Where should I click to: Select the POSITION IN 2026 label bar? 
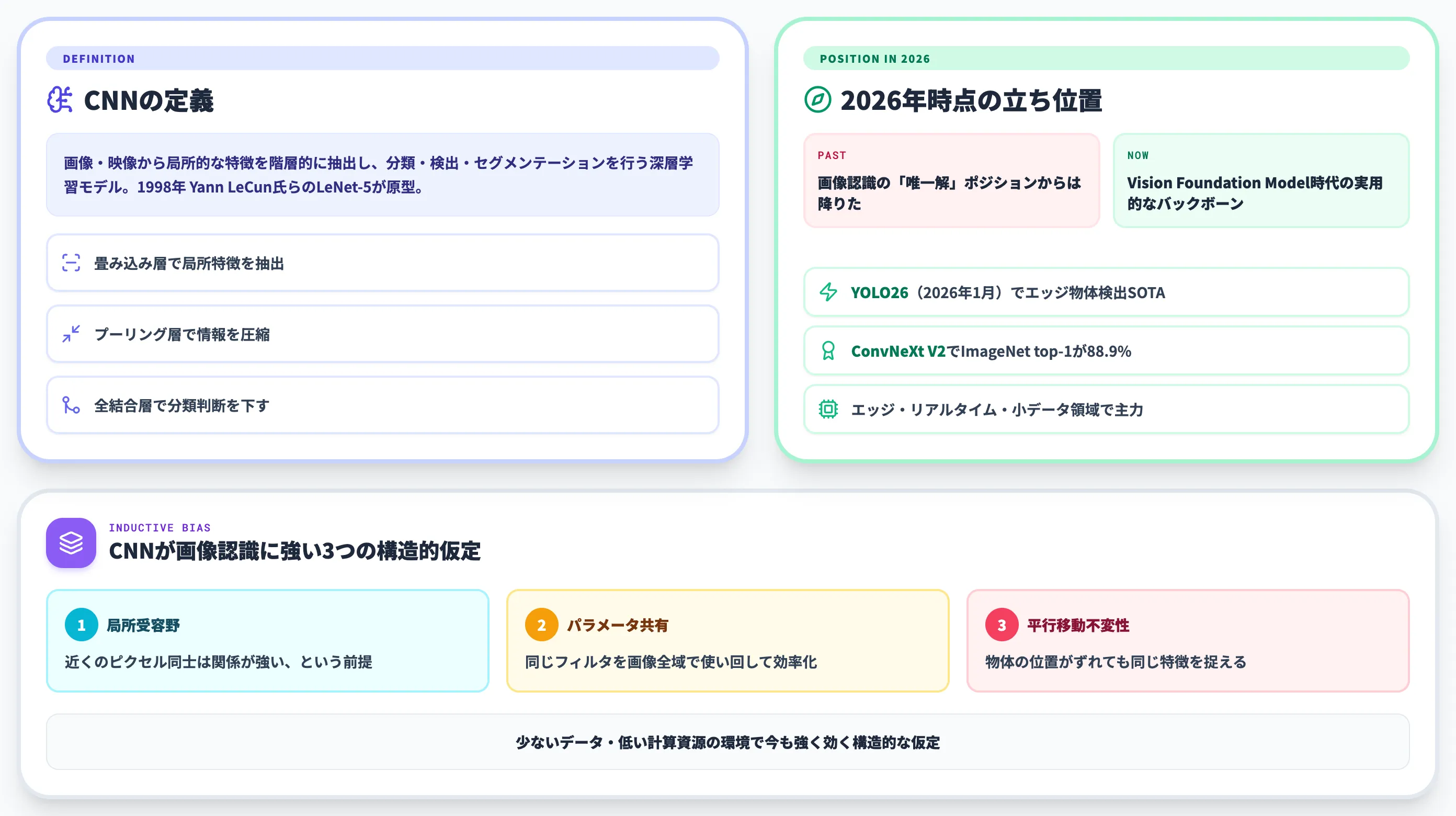coord(1106,58)
